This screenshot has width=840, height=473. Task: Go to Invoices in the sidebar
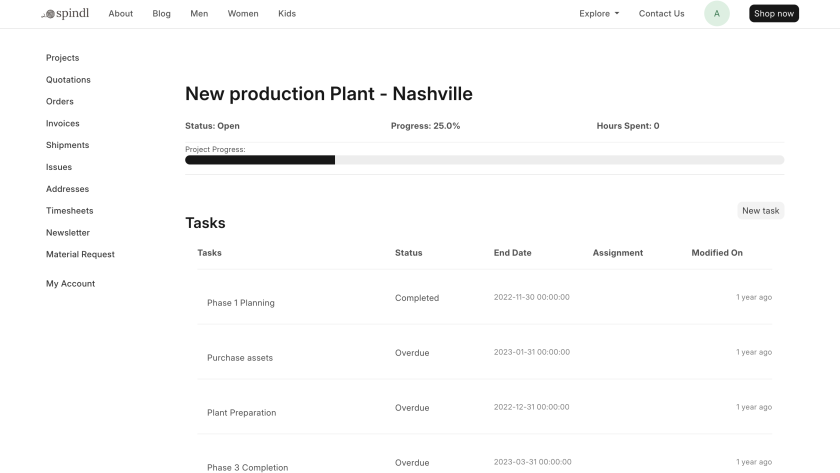point(62,123)
